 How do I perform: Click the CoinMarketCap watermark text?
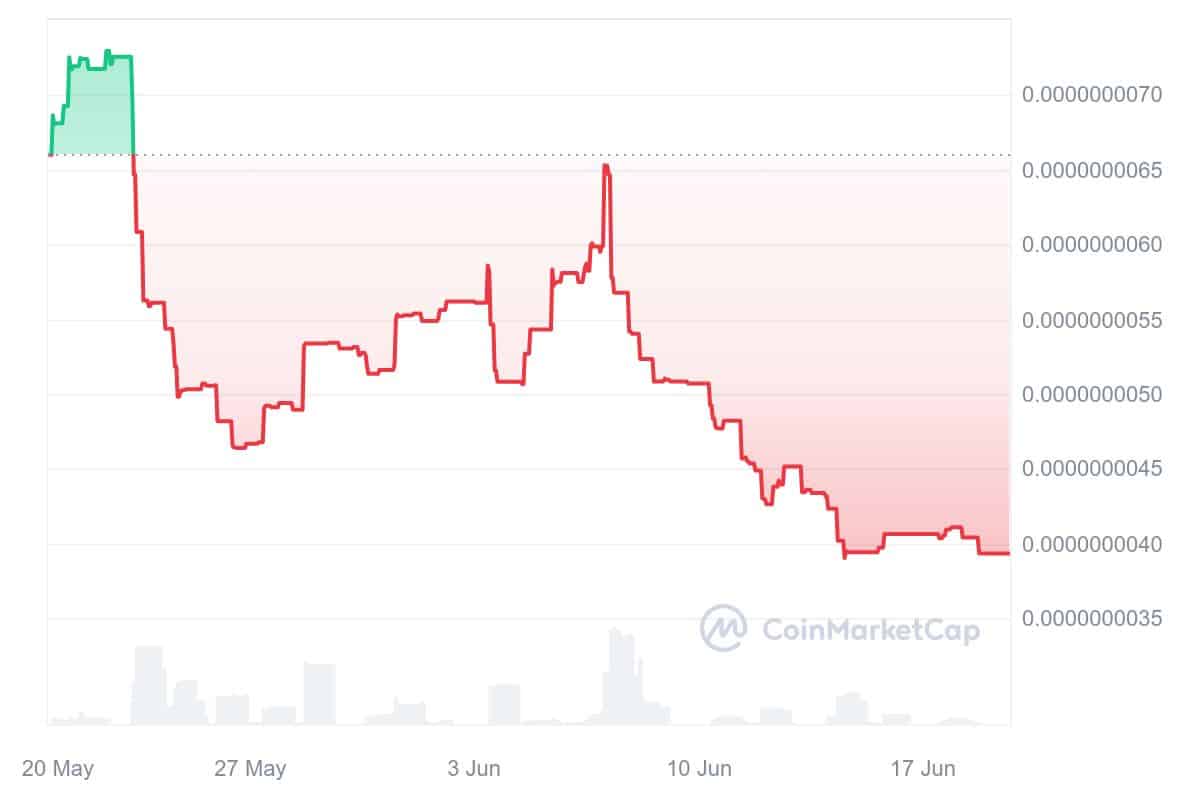point(871,629)
